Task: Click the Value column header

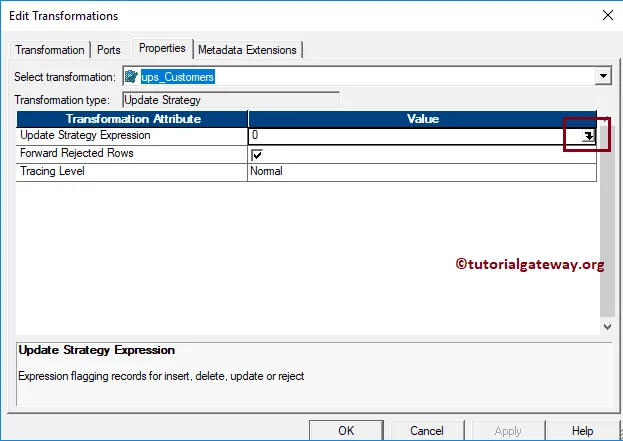Action: tap(422, 119)
